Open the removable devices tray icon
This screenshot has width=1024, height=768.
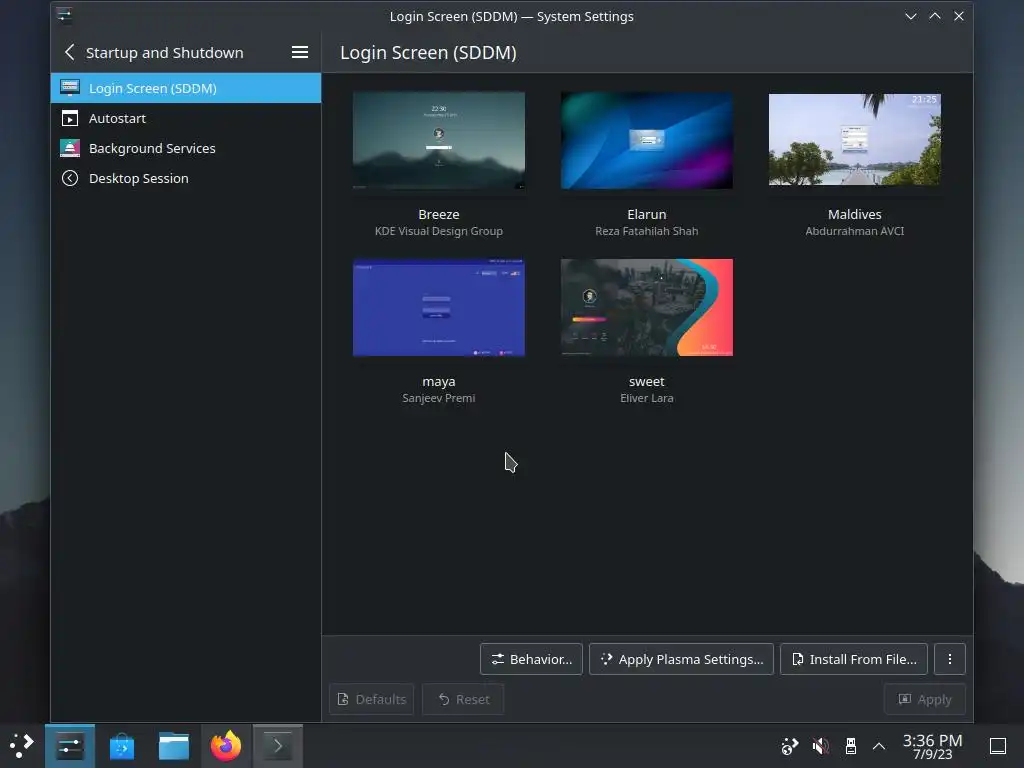click(850, 746)
